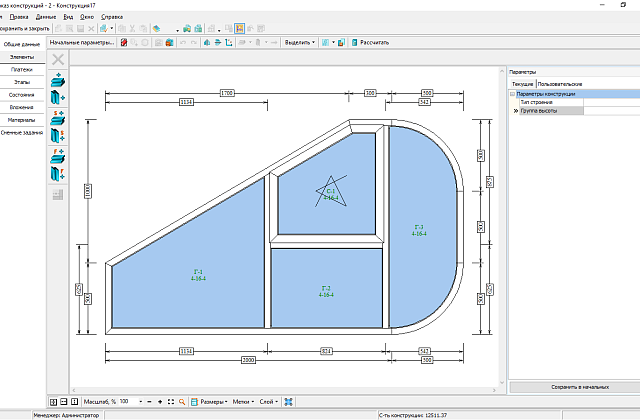Open the Этапы section
640x420 pixels.
coord(22,82)
